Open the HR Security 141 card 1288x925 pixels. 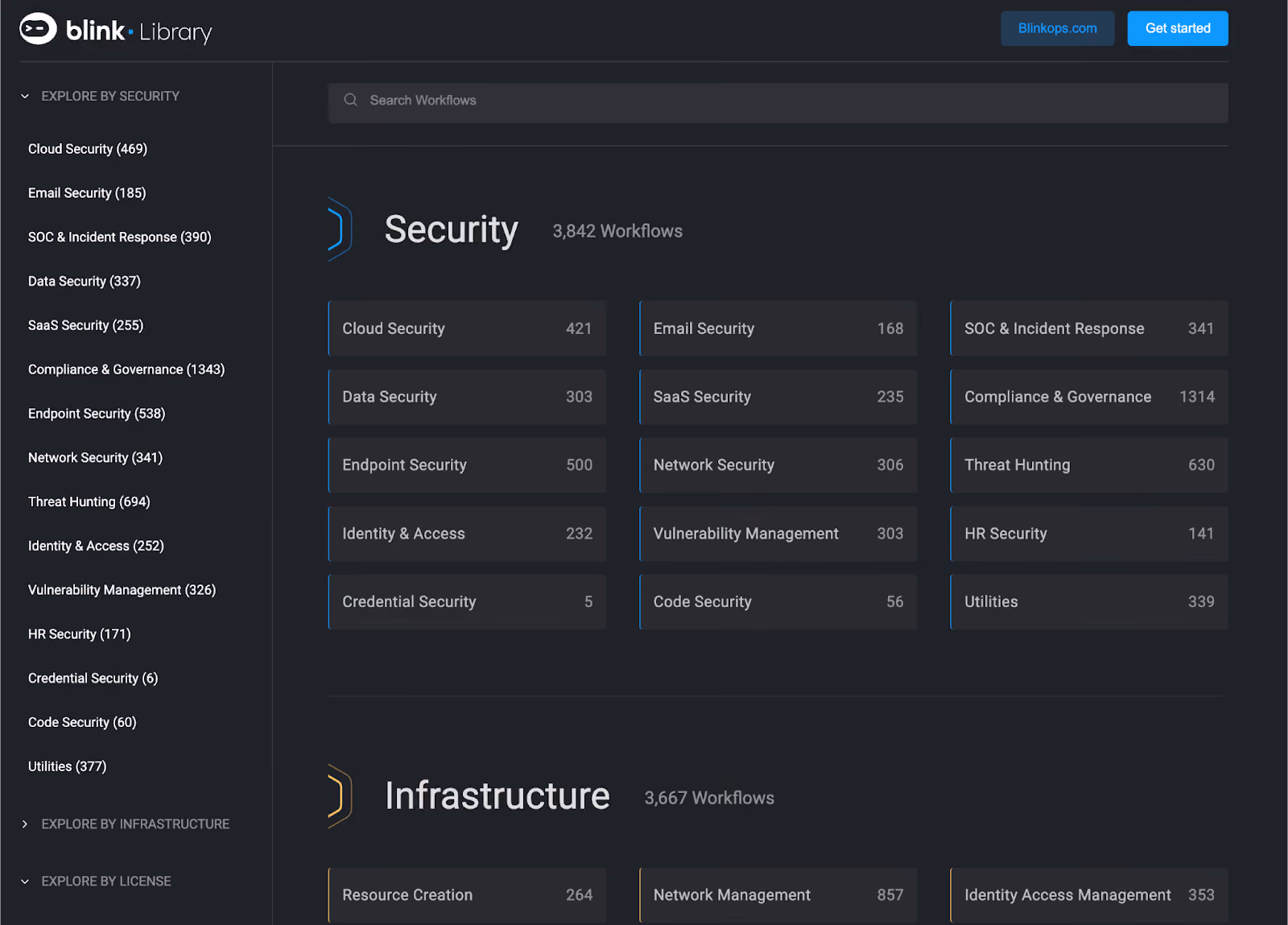click(1089, 534)
